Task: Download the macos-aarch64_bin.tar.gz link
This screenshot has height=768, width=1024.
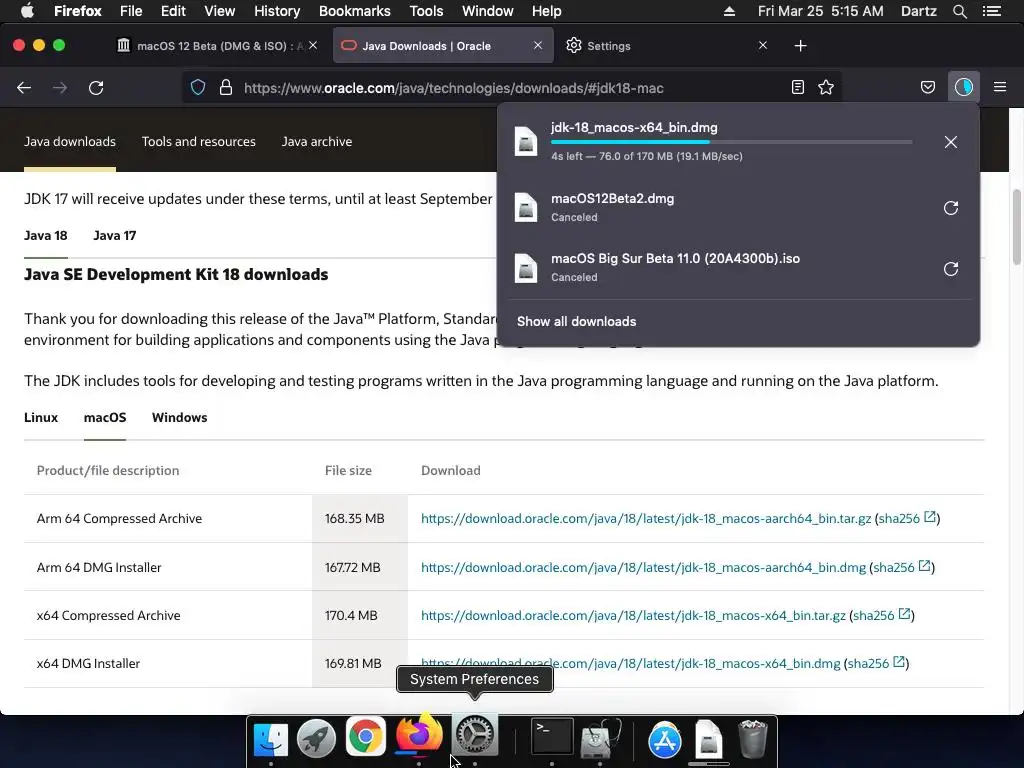Action: pyautogui.click(x=646, y=519)
